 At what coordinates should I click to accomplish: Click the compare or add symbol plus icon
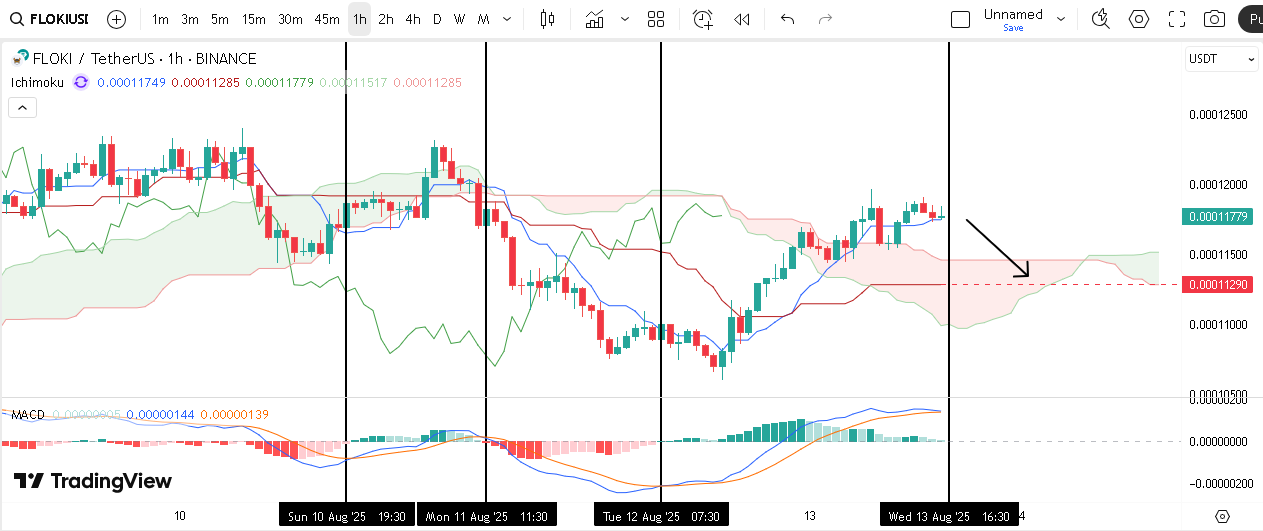coord(116,19)
